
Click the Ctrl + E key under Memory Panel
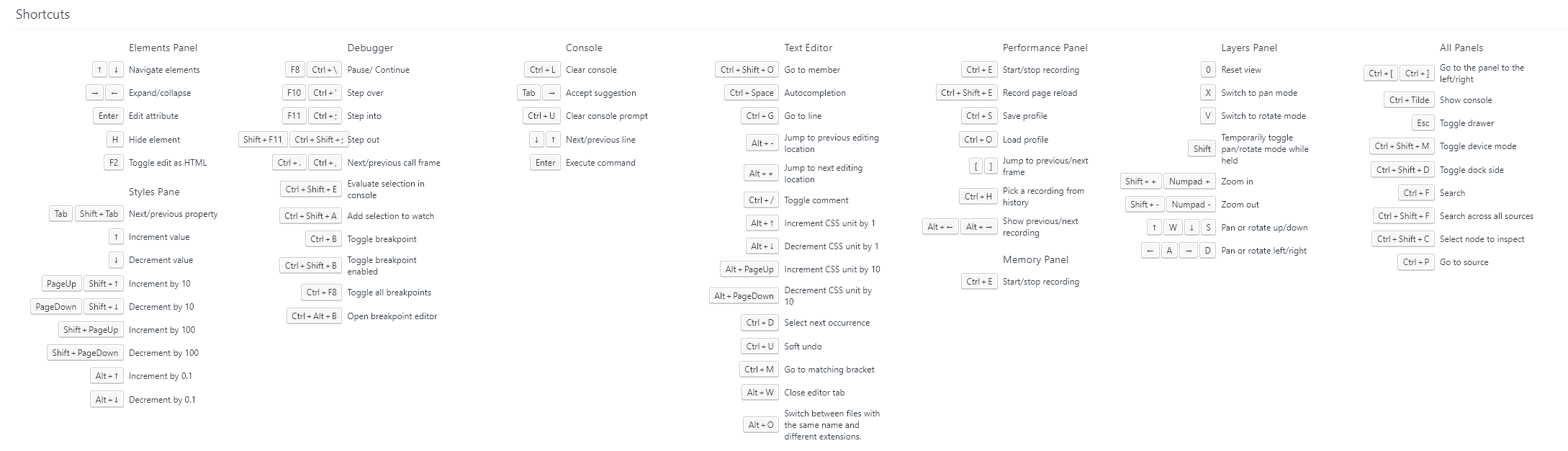click(x=979, y=282)
